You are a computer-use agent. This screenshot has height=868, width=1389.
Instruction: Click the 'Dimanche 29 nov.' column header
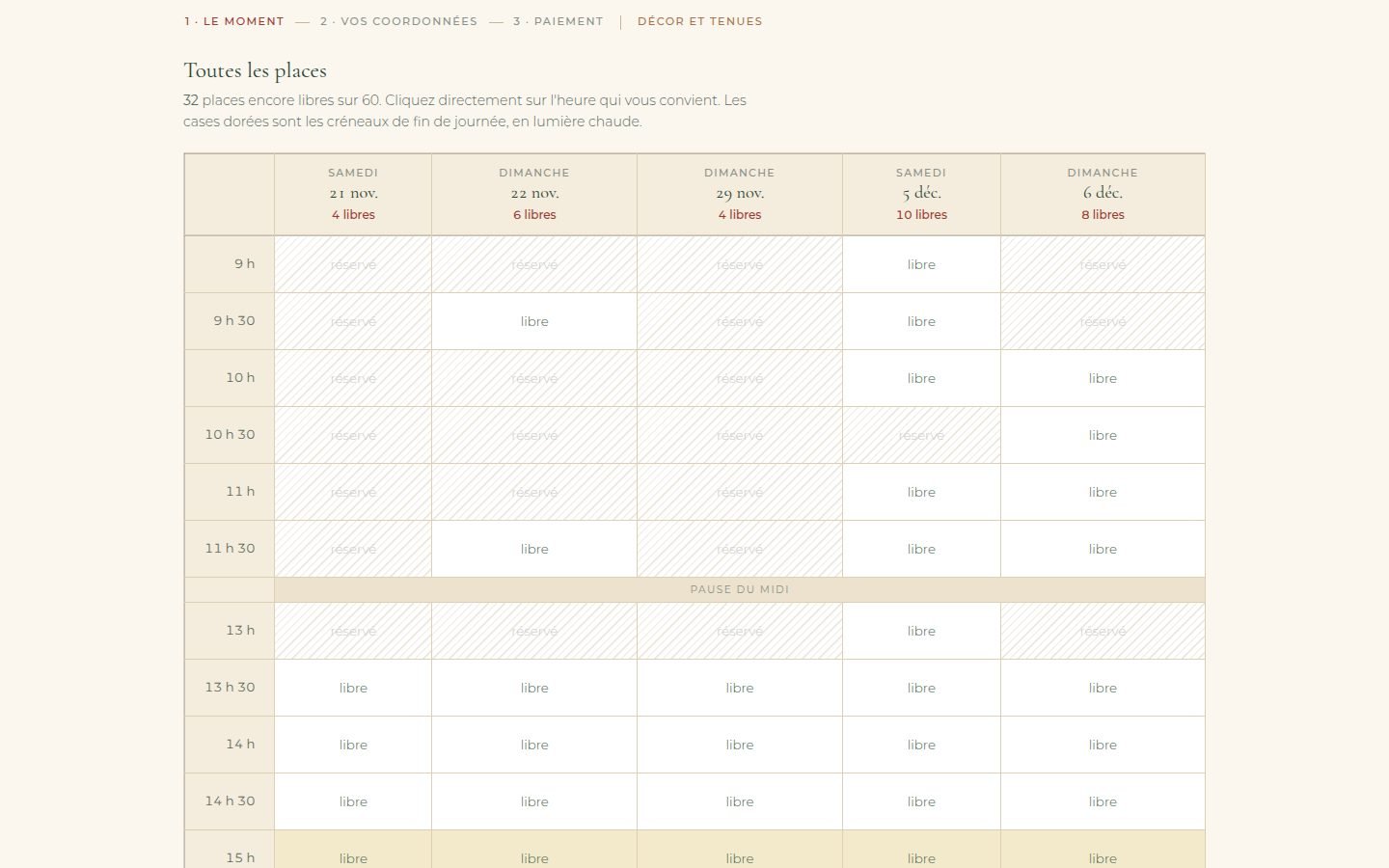pyautogui.click(x=740, y=194)
